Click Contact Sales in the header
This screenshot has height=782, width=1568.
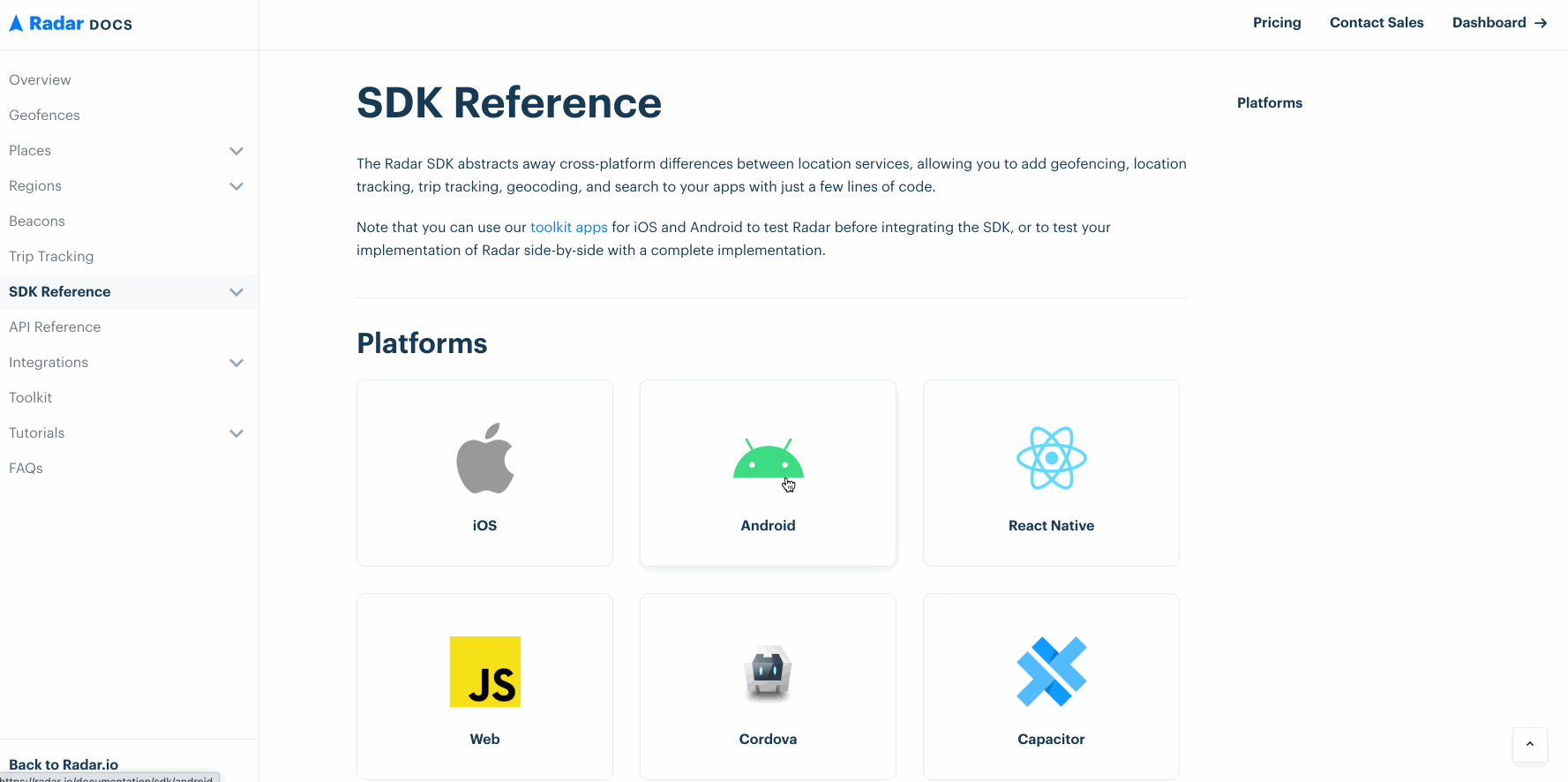point(1377,23)
